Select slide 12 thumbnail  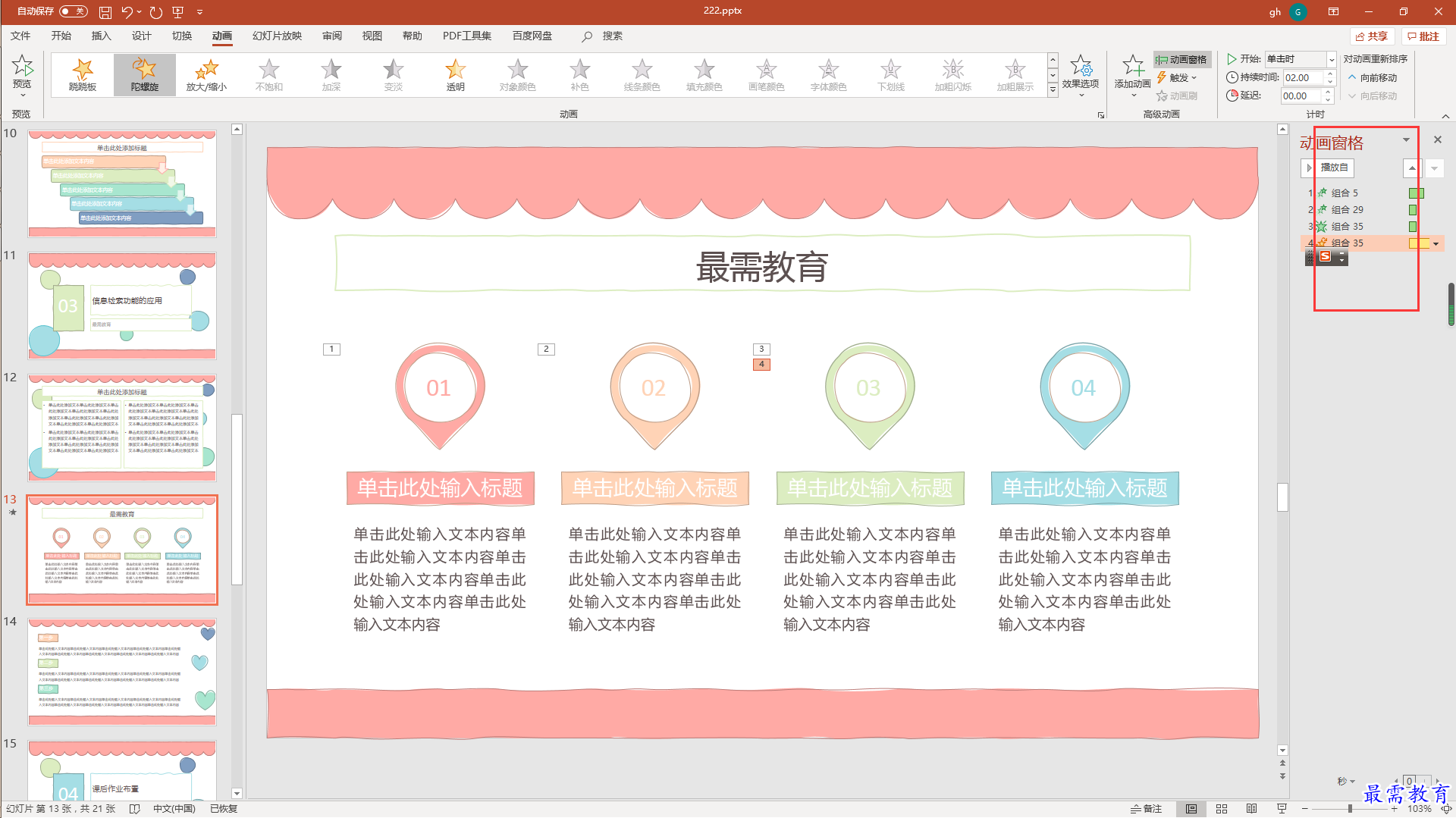122,428
